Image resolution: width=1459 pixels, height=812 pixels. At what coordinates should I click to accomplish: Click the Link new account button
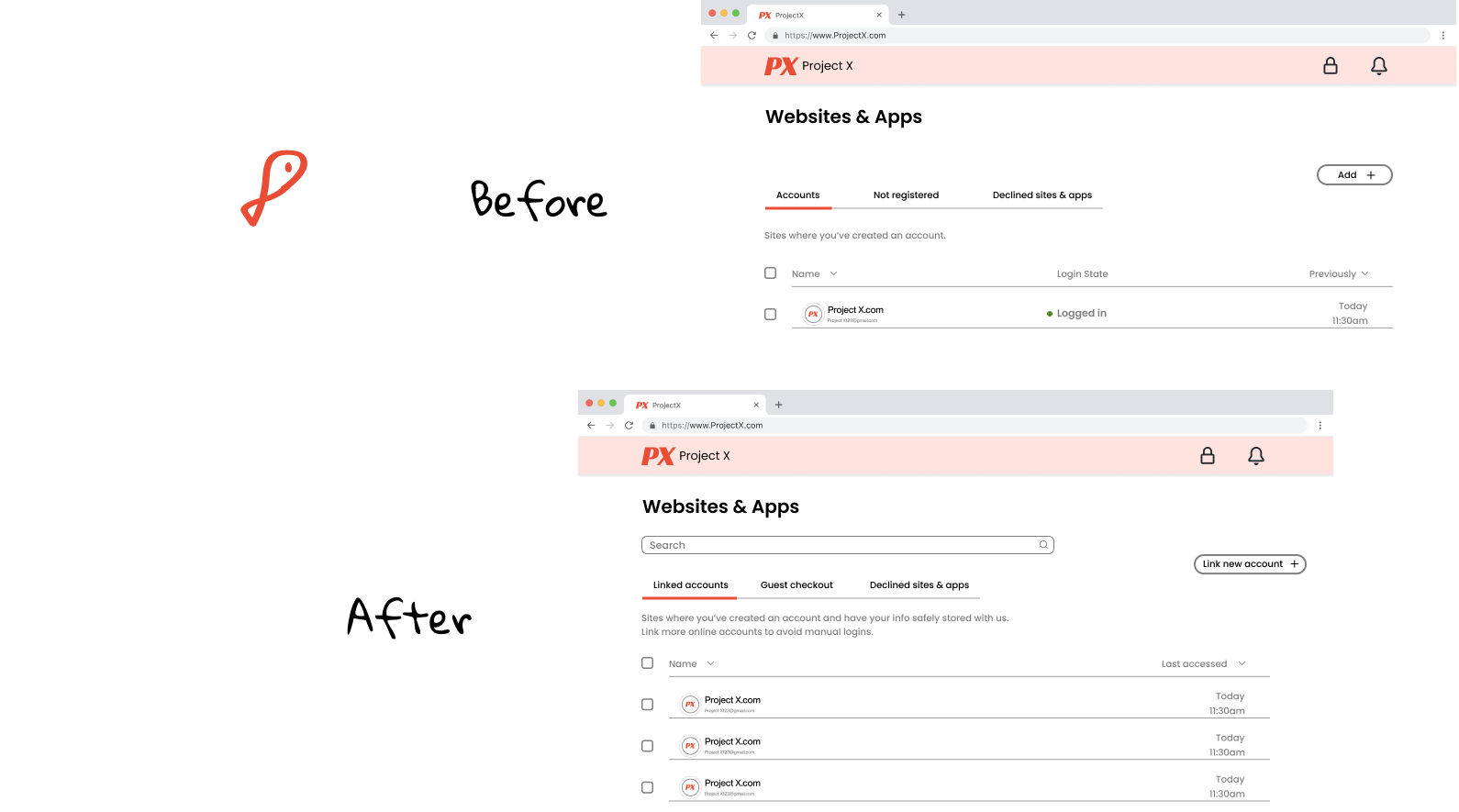(x=1249, y=564)
